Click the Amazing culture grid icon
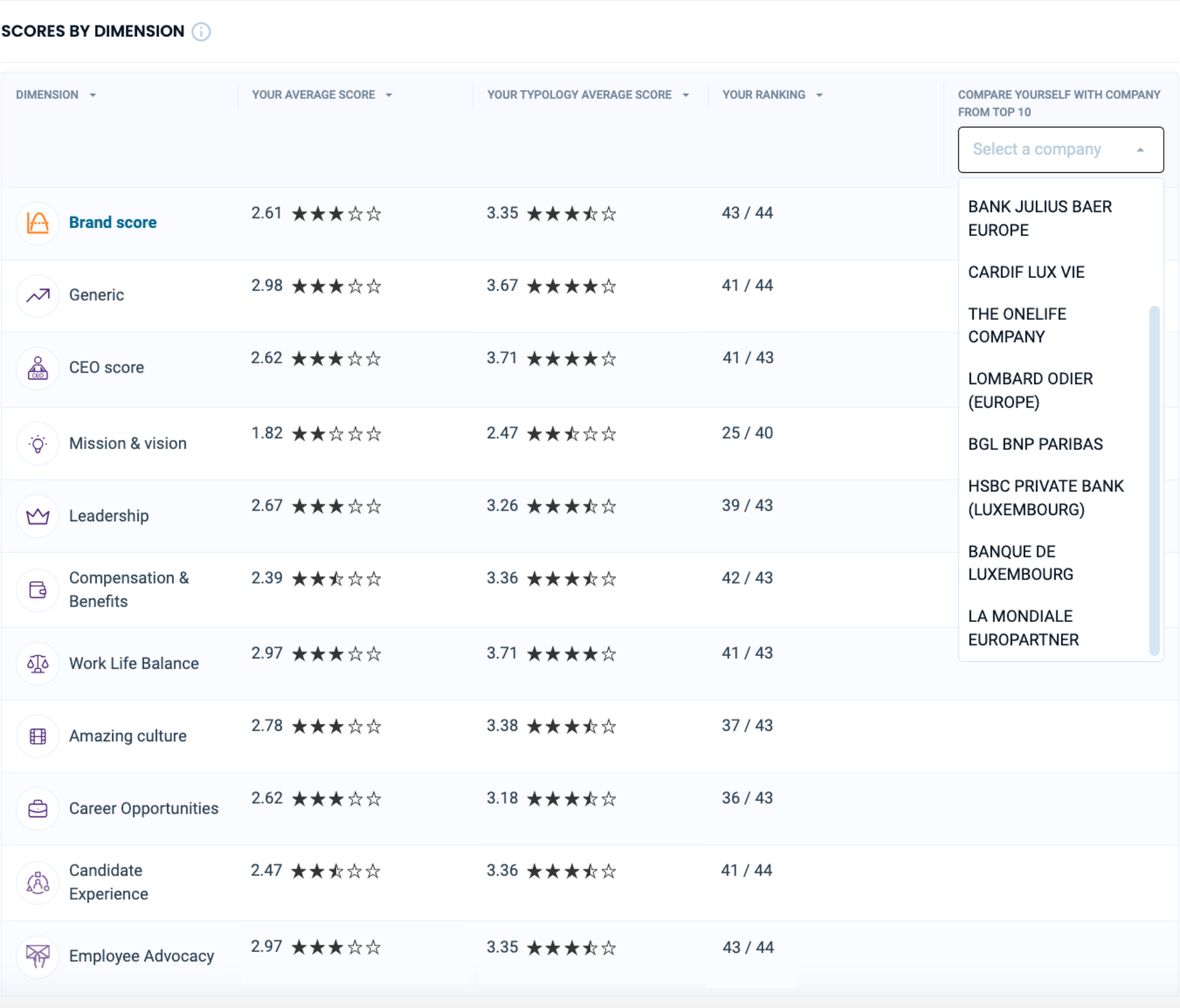1180x1008 pixels. tap(38, 736)
